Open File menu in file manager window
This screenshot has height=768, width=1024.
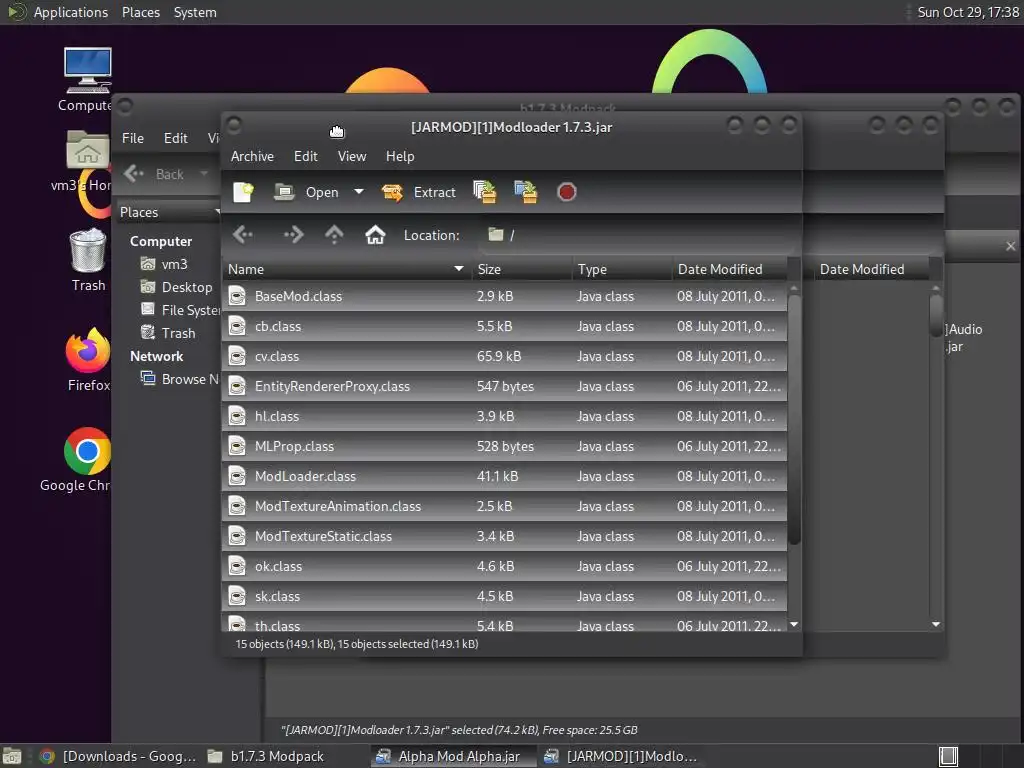pyautogui.click(x=133, y=138)
